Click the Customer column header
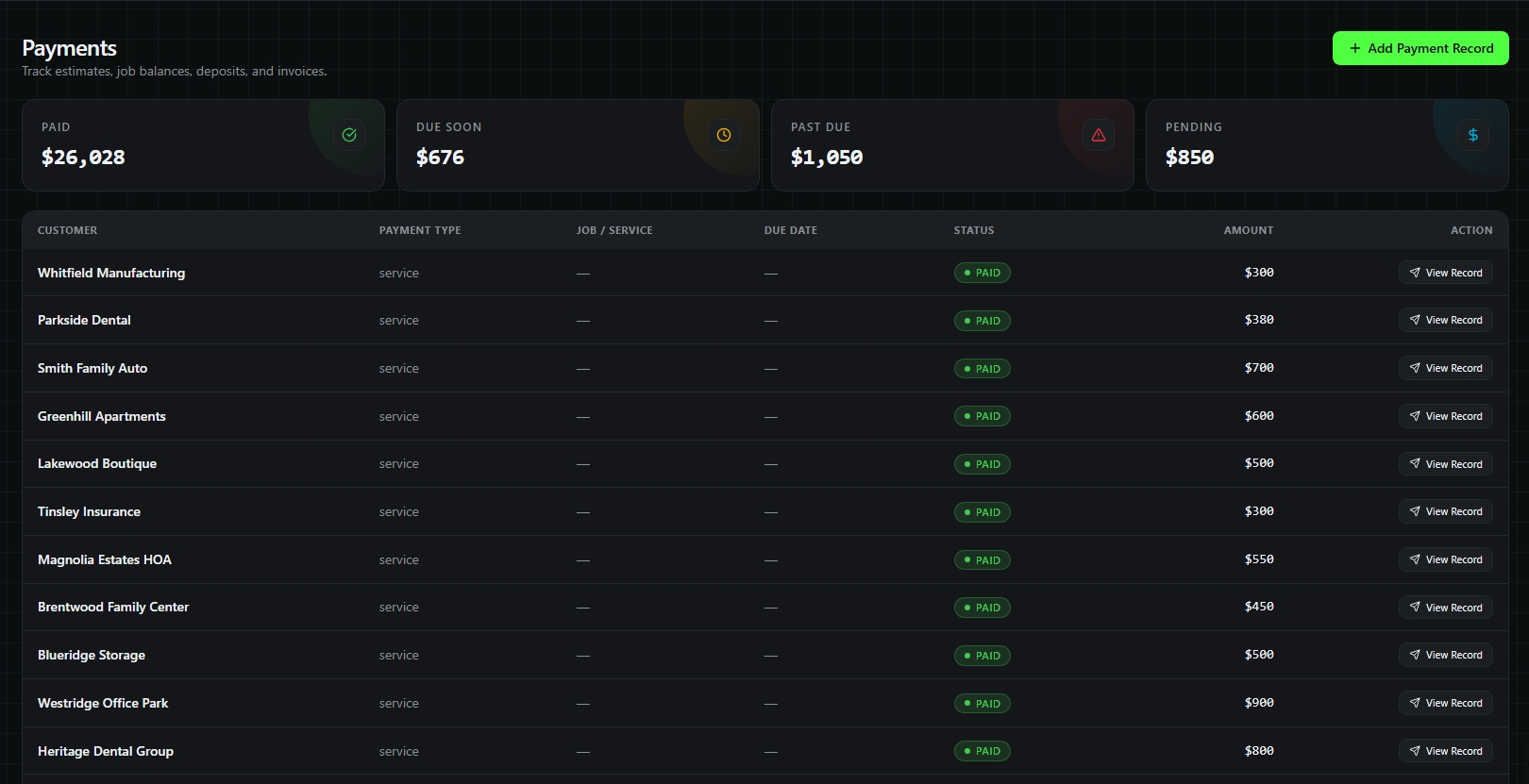The height and width of the screenshot is (784, 1529). click(x=67, y=230)
